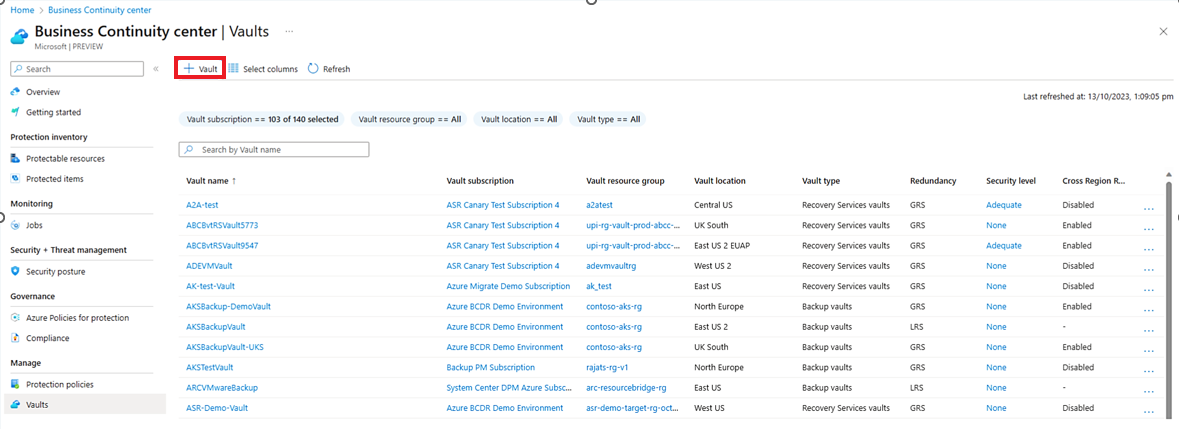
Task: Open more options for A2A-test row
Action: [1148, 209]
